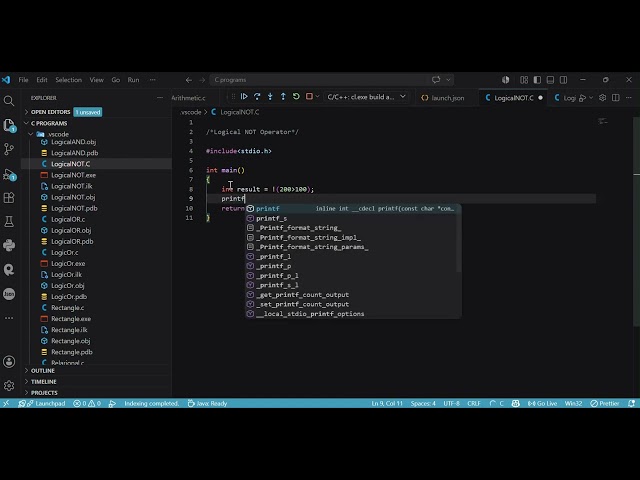The height and width of the screenshot is (480, 640).
Task: Open the Go menu
Action: 116,80
